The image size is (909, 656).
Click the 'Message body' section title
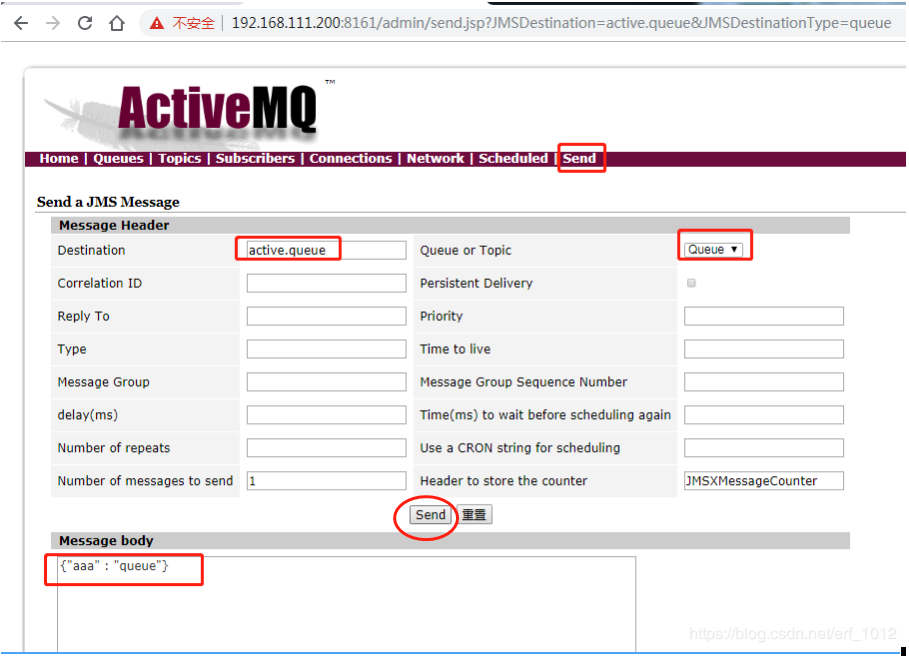[x=106, y=541]
